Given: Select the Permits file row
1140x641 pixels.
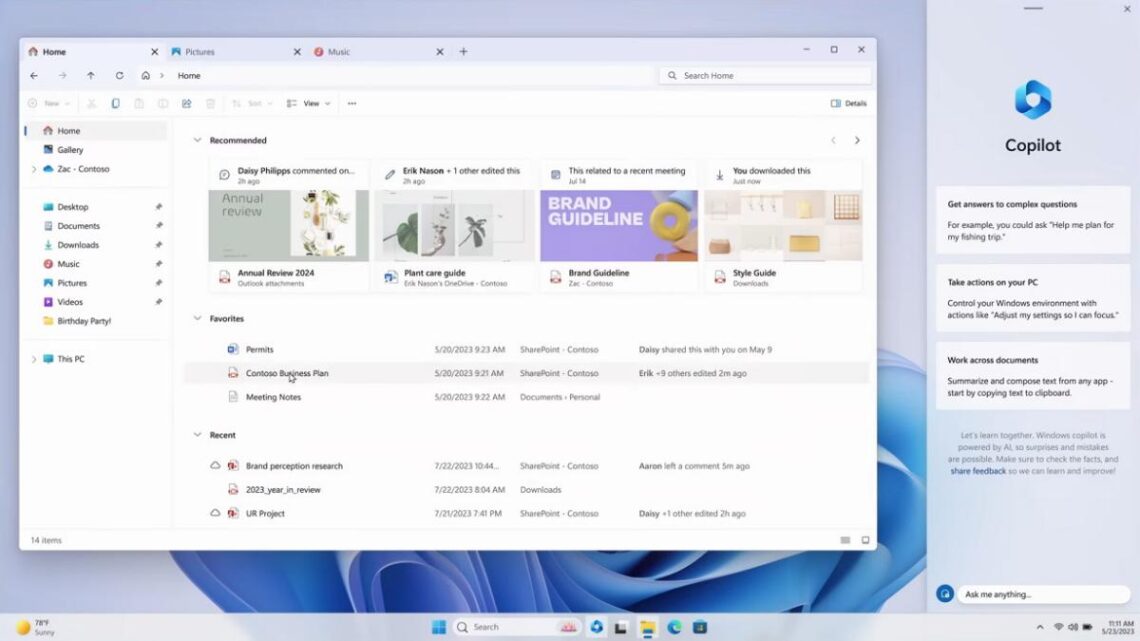Looking at the screenshot, I should [526, 350].
